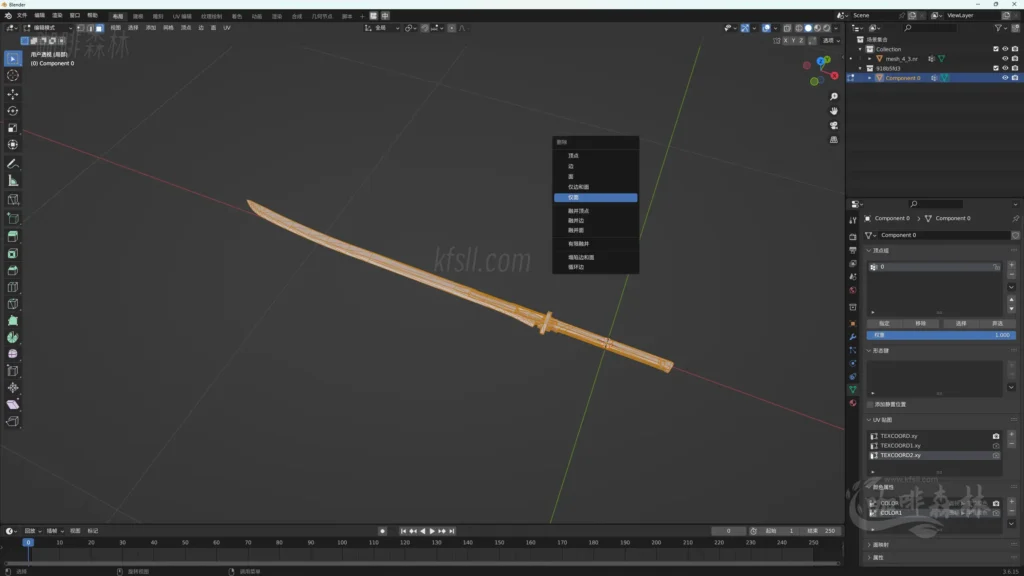Click the 指定 button in vertex groups
Screen dimensions: 1024x576
(x=884, y=323)
